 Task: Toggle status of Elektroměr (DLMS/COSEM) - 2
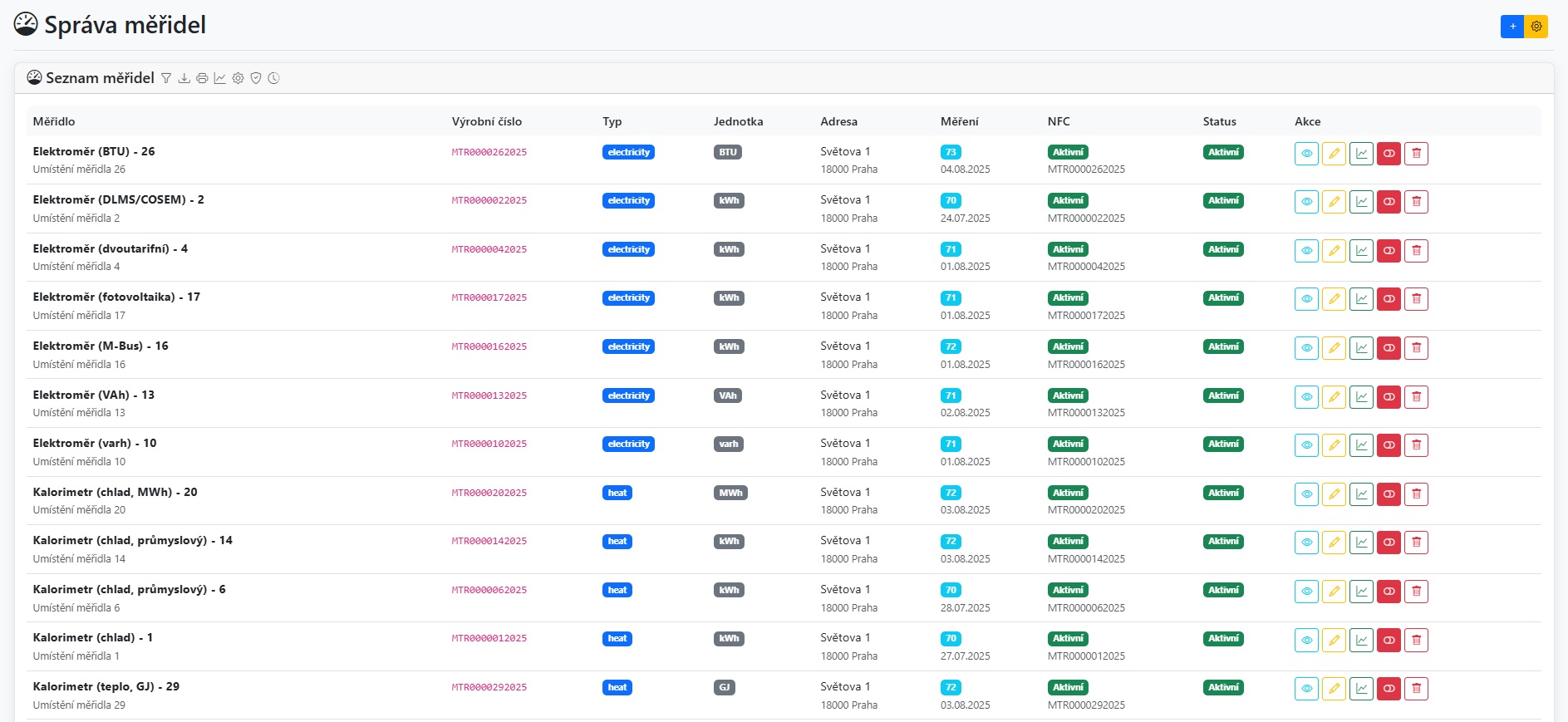[x=1389, y=202]
